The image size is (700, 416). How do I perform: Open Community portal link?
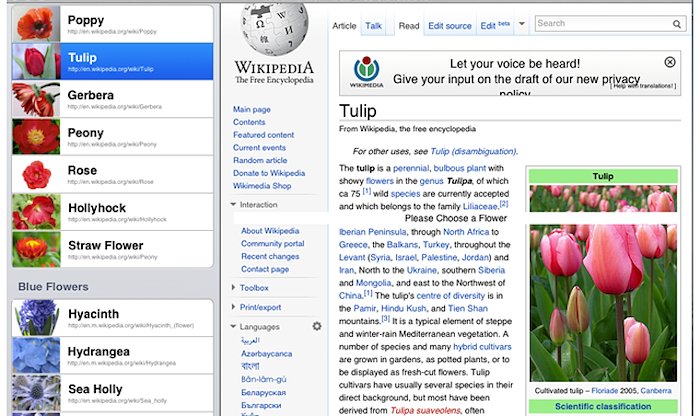273,244
